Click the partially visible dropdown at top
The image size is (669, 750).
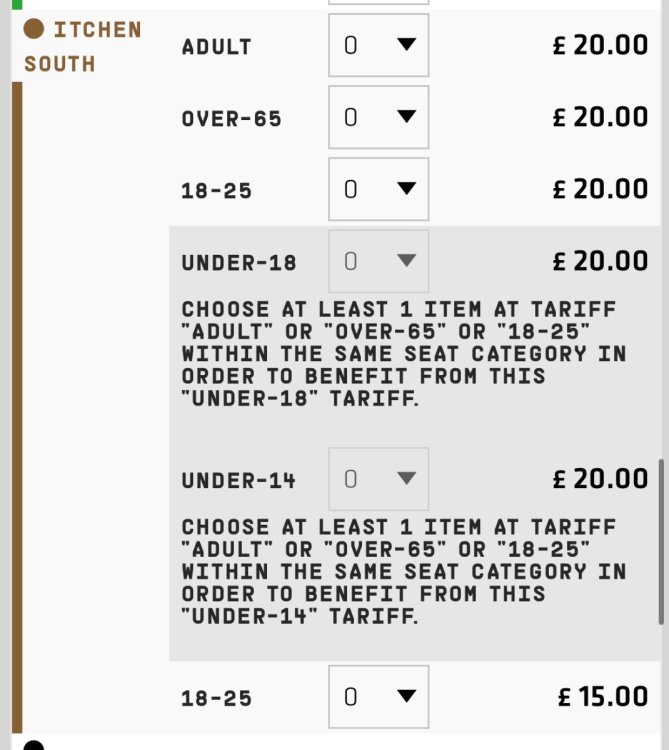[x=378, y=3]
